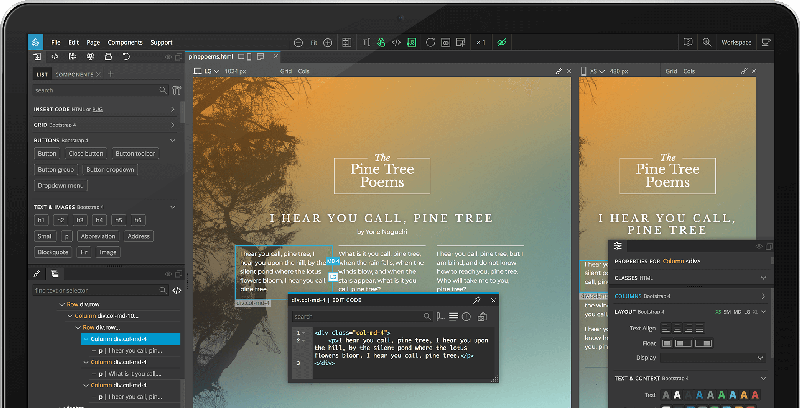Insert the Button group component
Screen dimensions: 800x408
coord(57,170)
